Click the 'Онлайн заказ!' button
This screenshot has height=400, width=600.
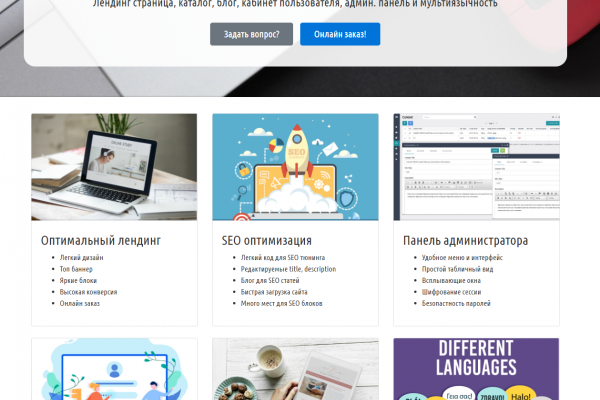[x=340, y=34]
